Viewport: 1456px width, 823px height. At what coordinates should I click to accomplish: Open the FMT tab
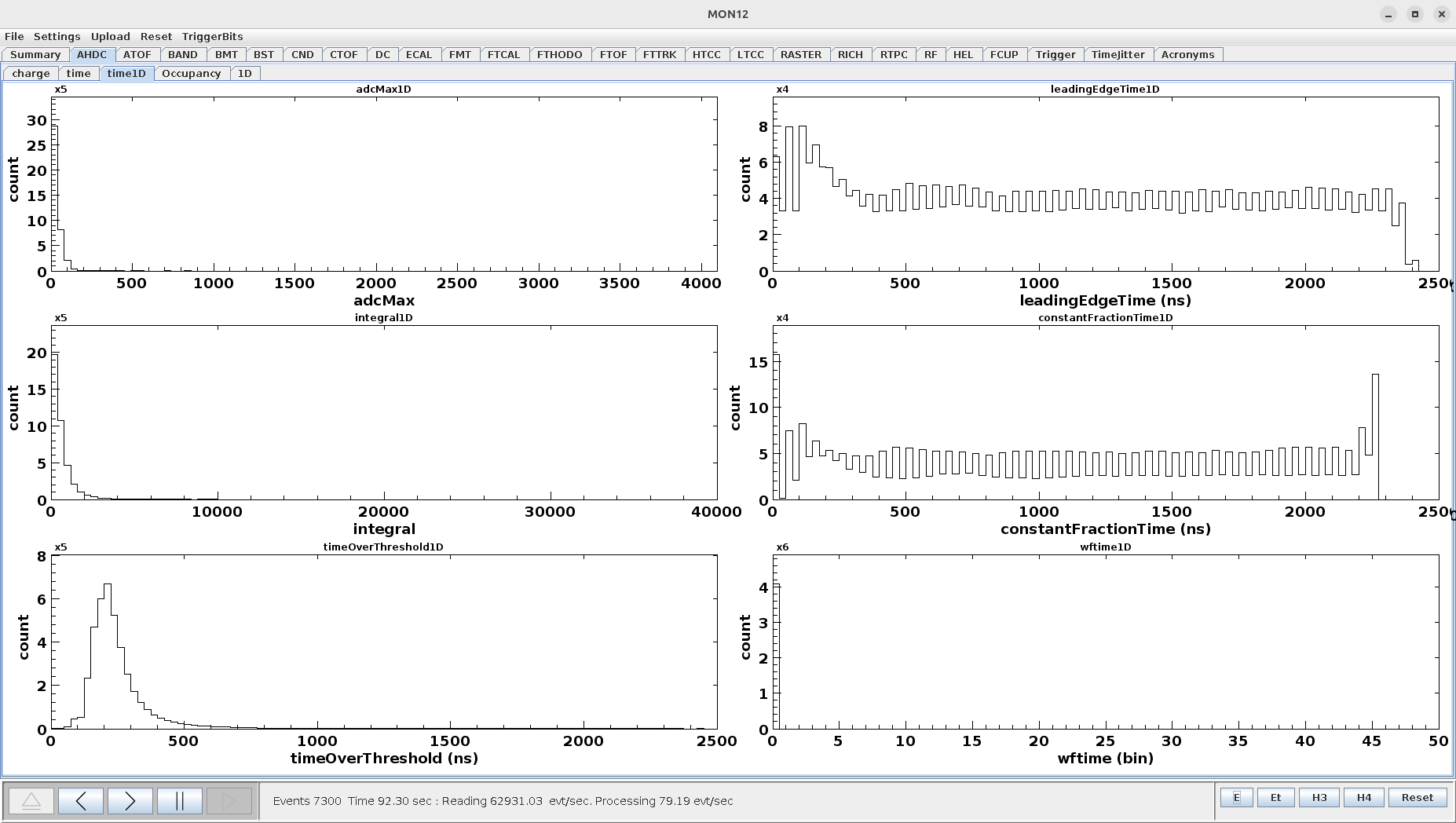(x=460, y=54)
